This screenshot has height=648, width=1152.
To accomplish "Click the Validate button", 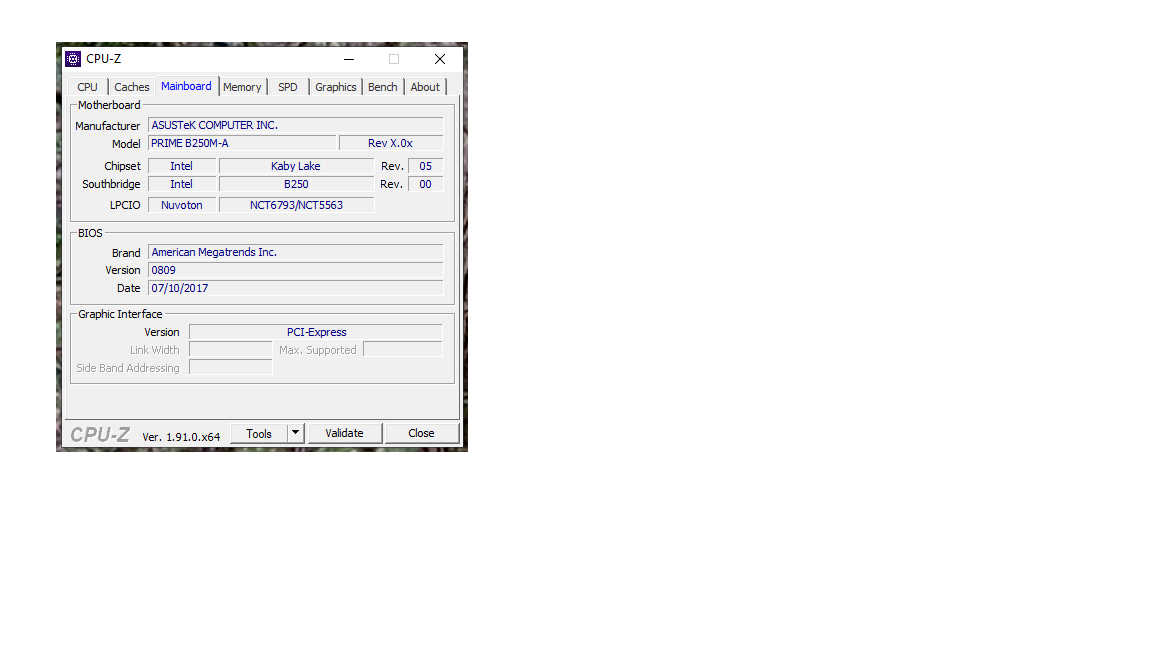I will [345, 433].
